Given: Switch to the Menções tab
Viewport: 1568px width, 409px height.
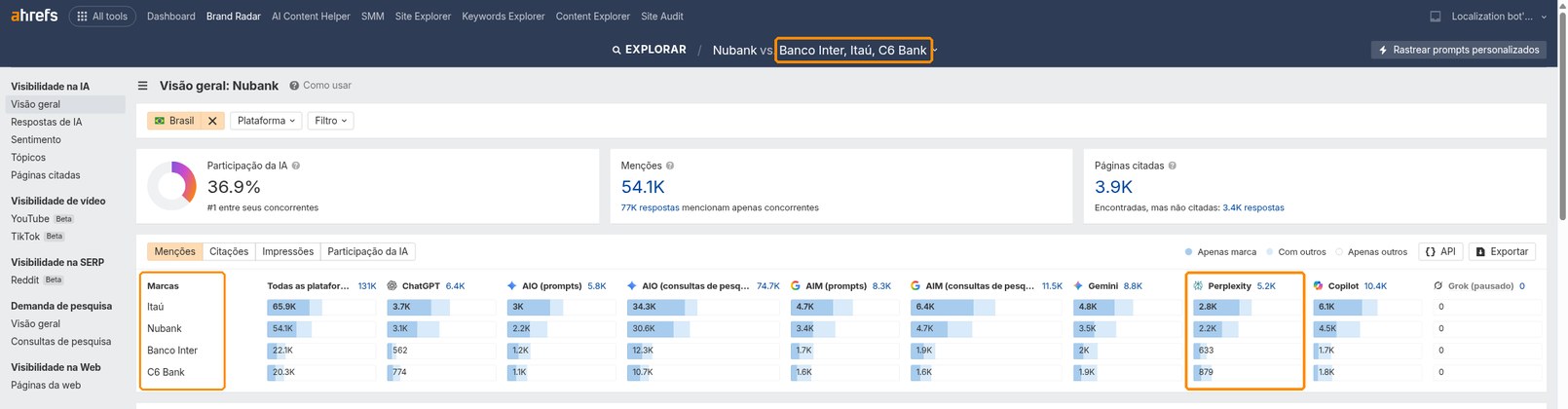Looking at the screenshot, I should click(175, 251).
